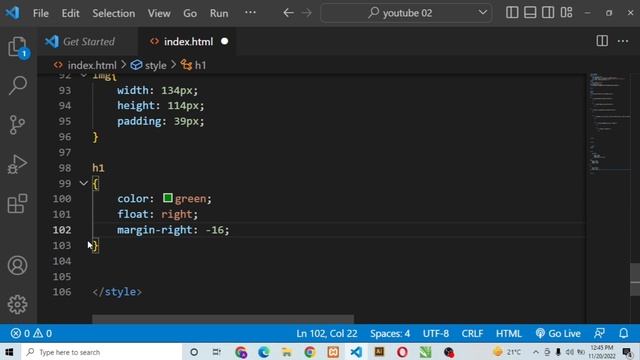This screenshot has width=640, height=360.
Task: Open Customize Layout icon
Action: tap(566, 13)
